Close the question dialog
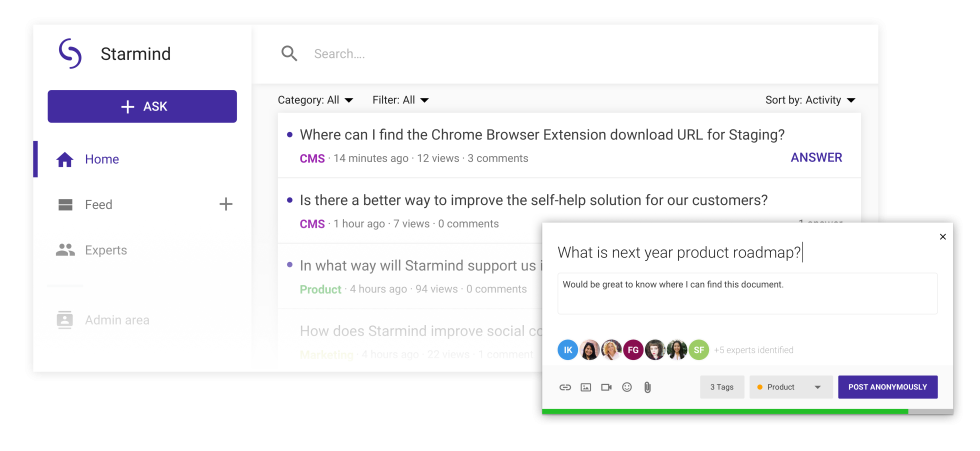This screenshot has height=451, width=980. click(x=942, y=237)
